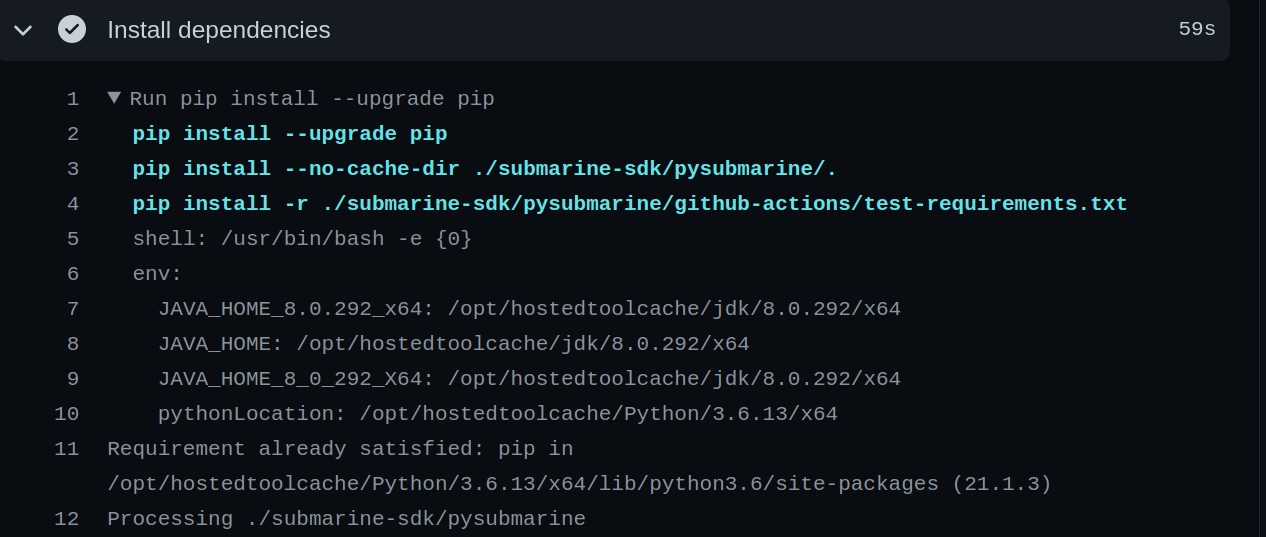Click the JAVA_HOME_8.0.292_x64 log line

(x=529, y=309)
